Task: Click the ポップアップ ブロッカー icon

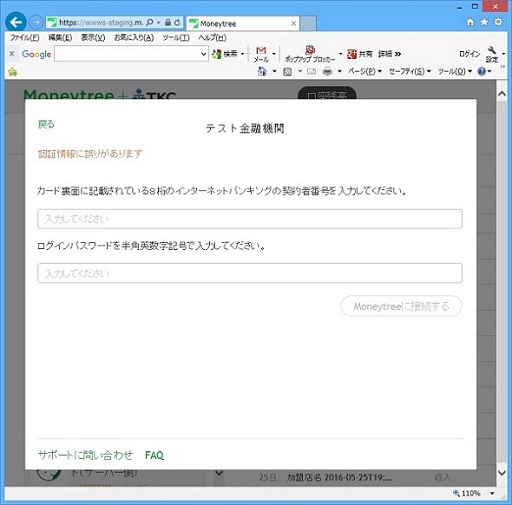Action: coord(310,54)
